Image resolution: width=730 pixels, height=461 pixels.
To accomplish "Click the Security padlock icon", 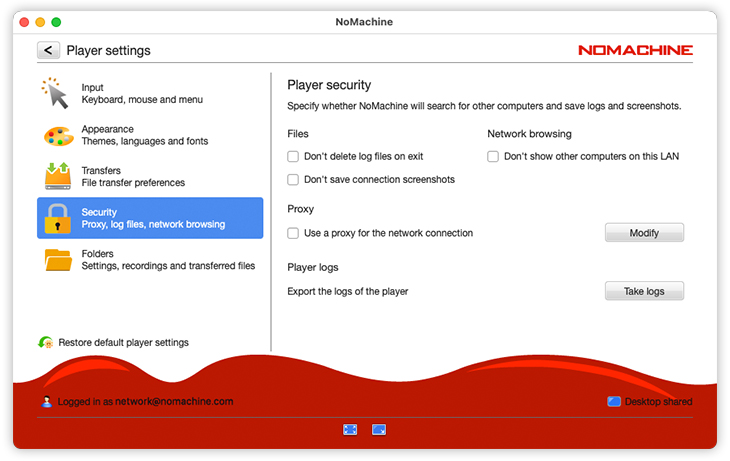I will 58,218.
